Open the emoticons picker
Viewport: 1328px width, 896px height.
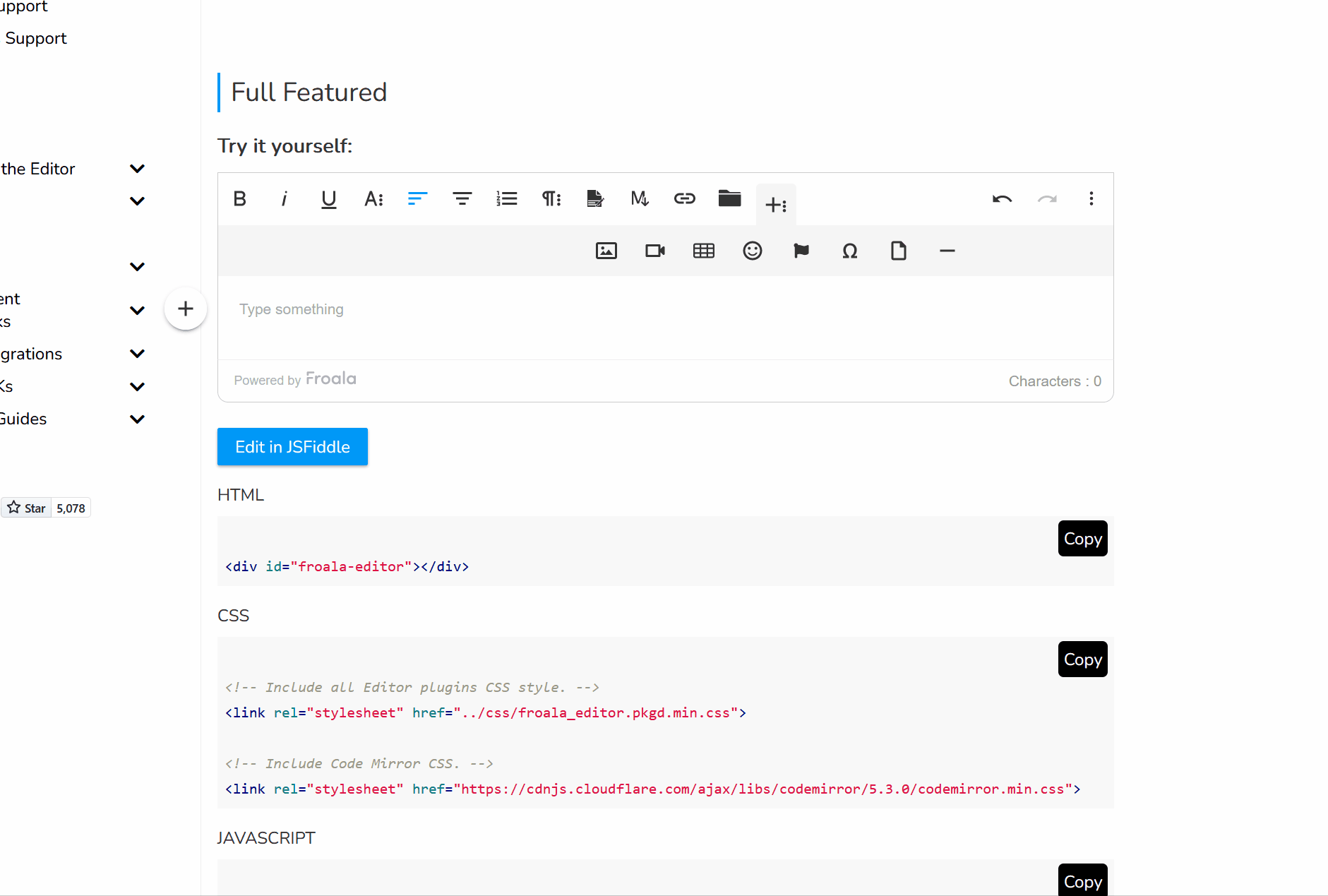753,251
